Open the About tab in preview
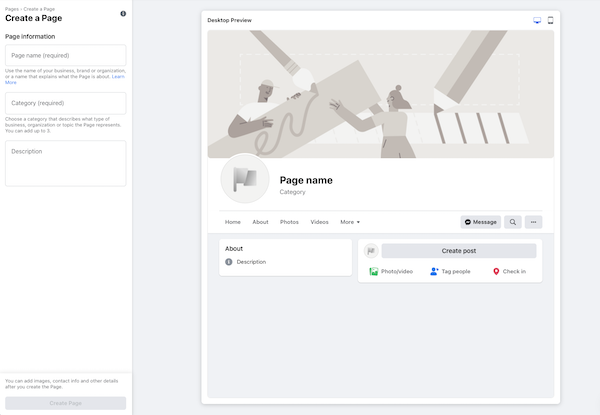The height and width of the screenshot is (415, 600). point(260,222)
